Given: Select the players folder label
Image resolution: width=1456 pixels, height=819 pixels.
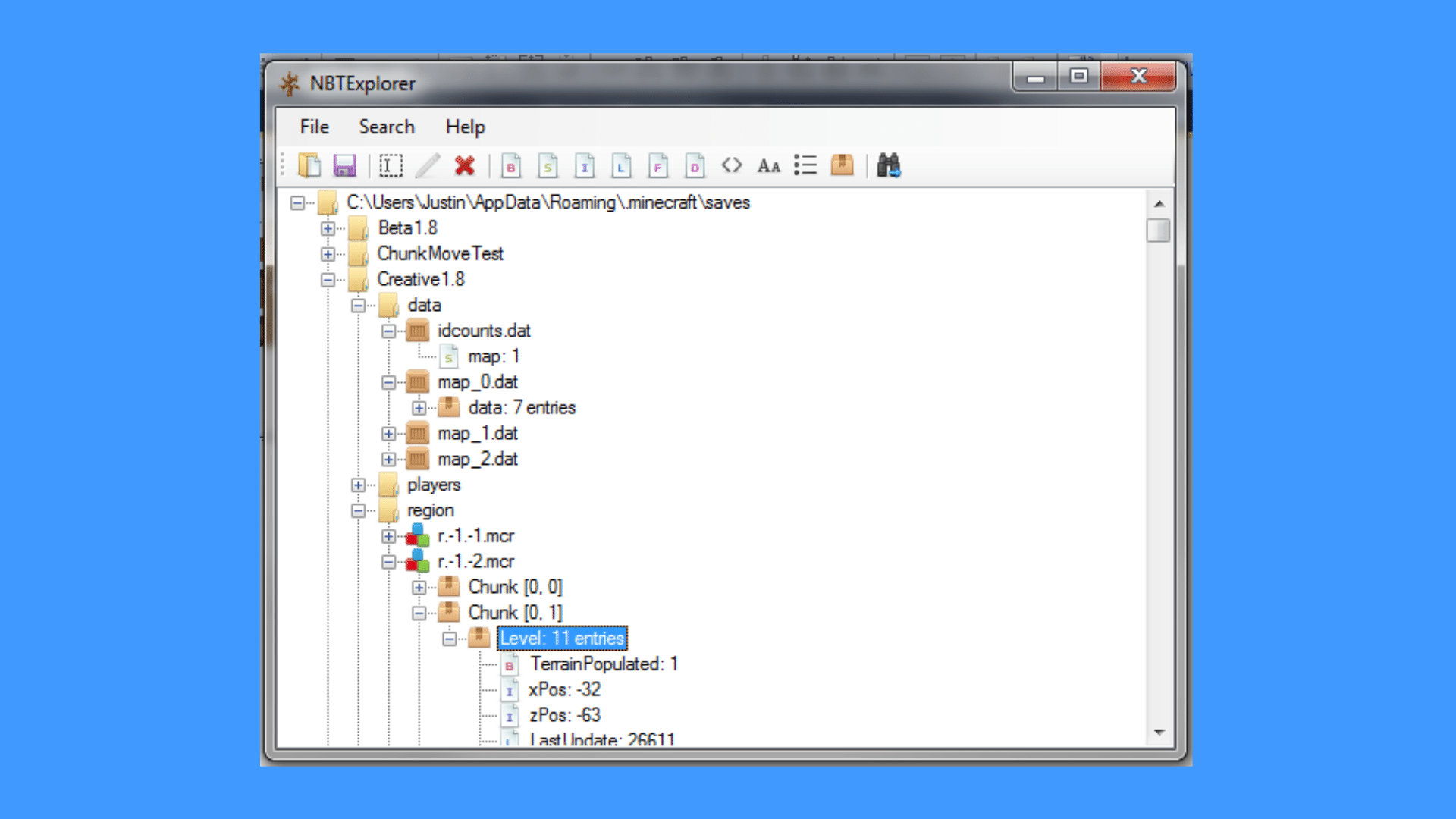Looking at the screenshot, I should point(434,485).
